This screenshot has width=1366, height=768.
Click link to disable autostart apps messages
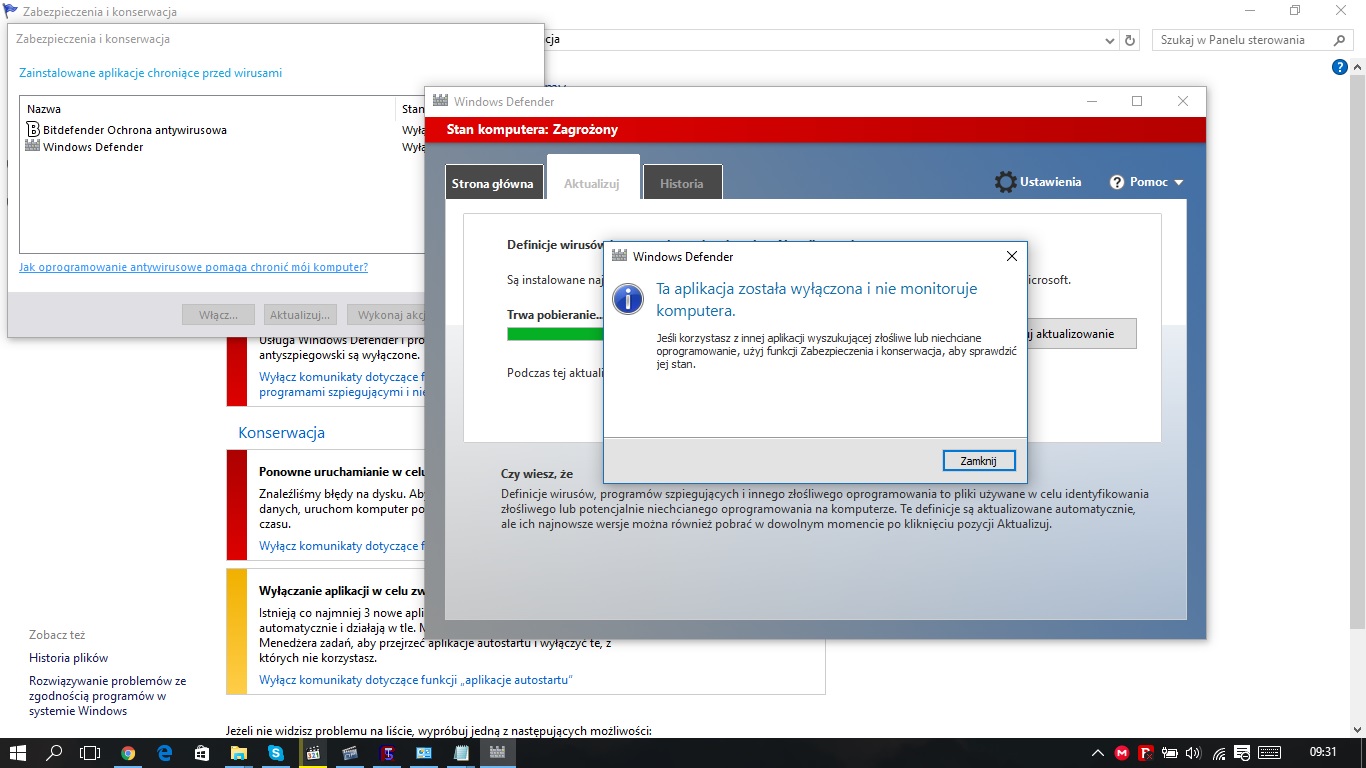pos(416,680)
